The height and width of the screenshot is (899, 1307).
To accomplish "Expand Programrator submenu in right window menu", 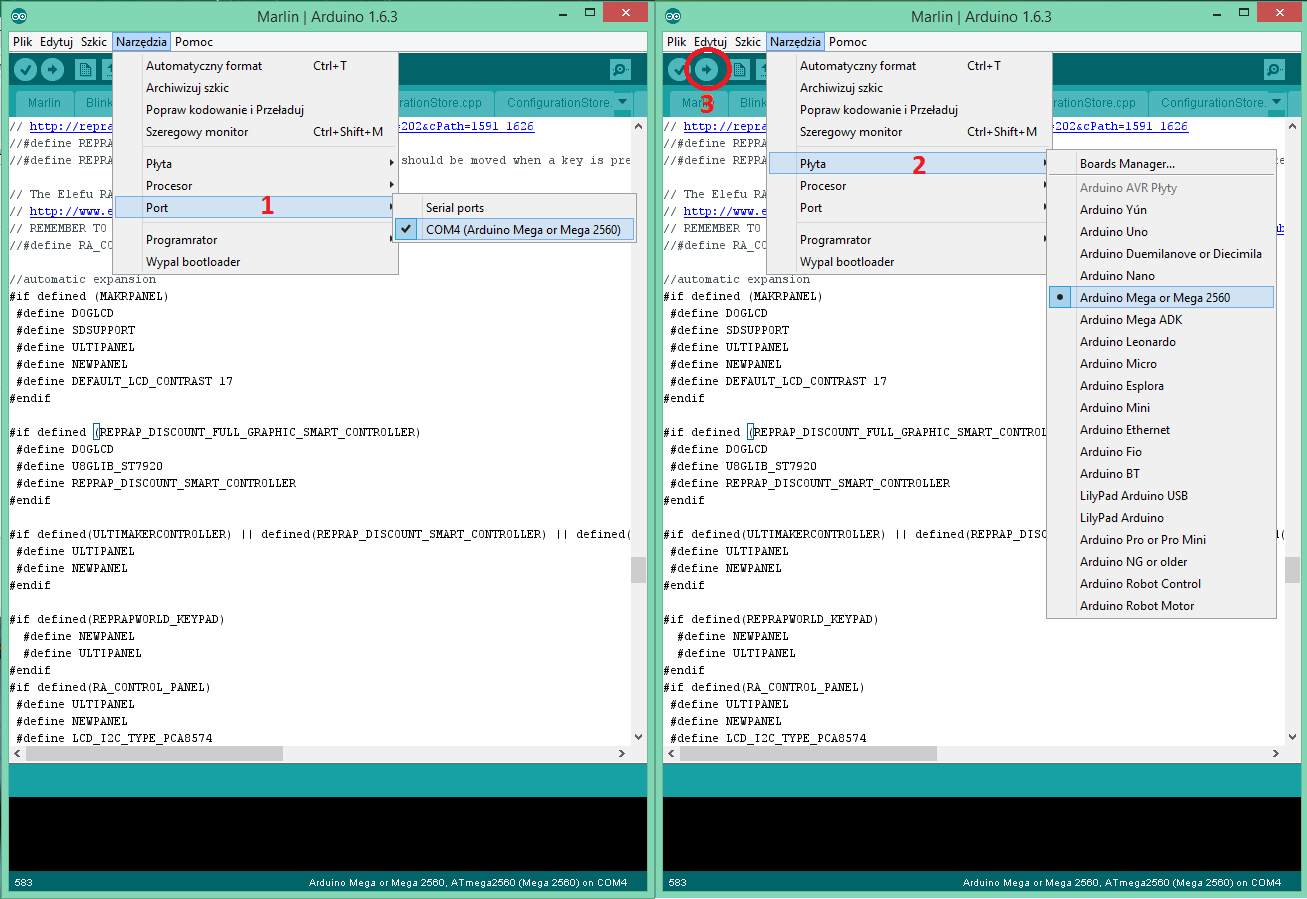I will (x=910, y=240).
